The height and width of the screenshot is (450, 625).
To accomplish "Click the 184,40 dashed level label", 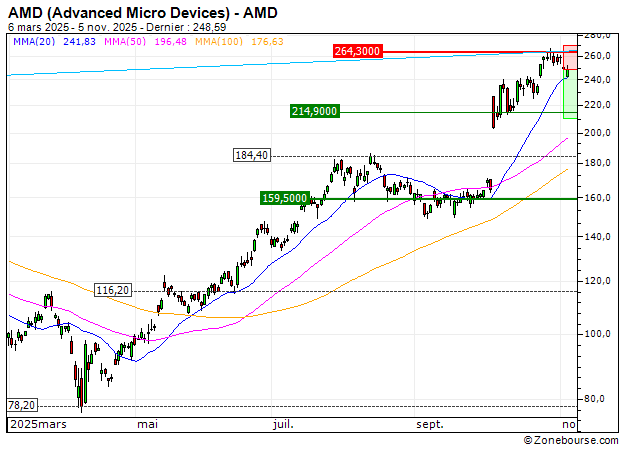I will coord(252,156).
